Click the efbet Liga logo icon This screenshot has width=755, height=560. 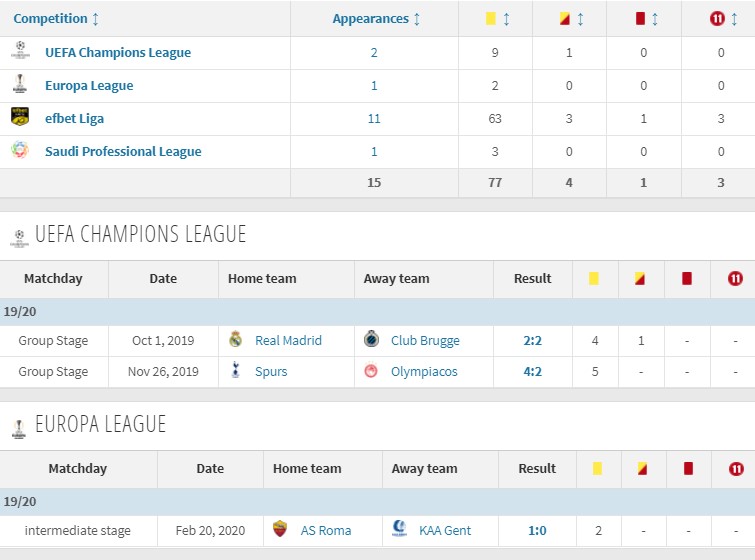[20, 117]
